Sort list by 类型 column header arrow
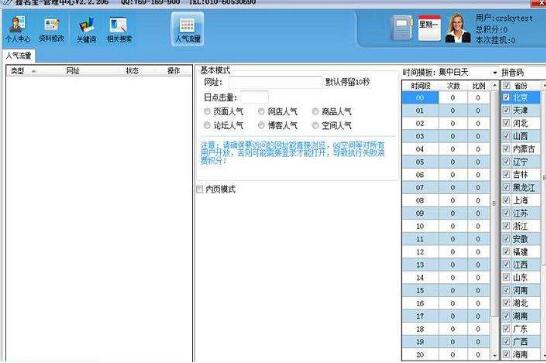 click(34, 71)
